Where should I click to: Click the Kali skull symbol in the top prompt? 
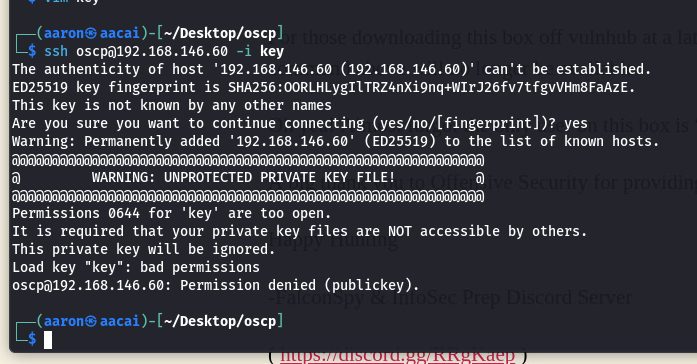91,33
